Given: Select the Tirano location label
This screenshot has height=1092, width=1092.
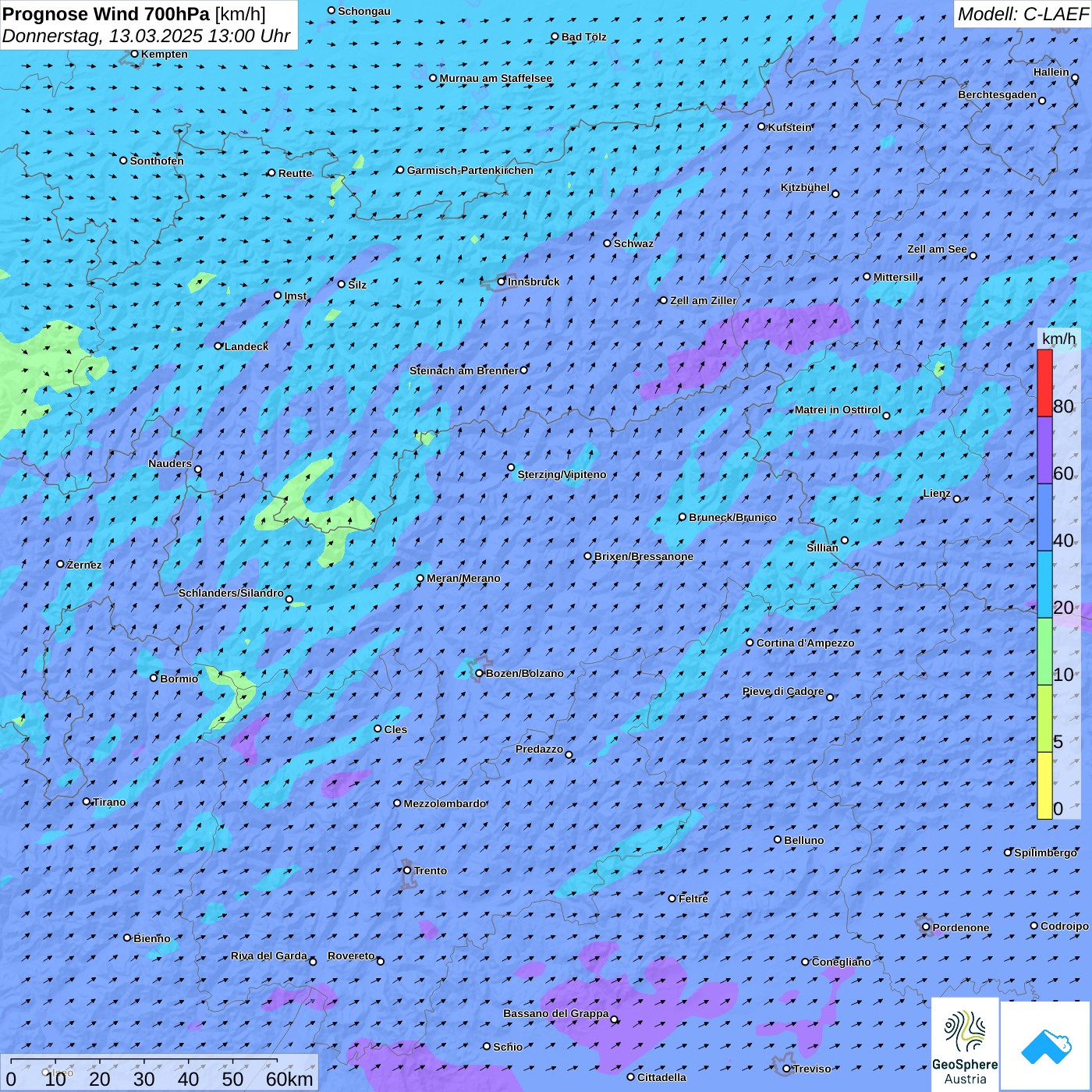Looking at the screenshot, I should click(109, 802).
